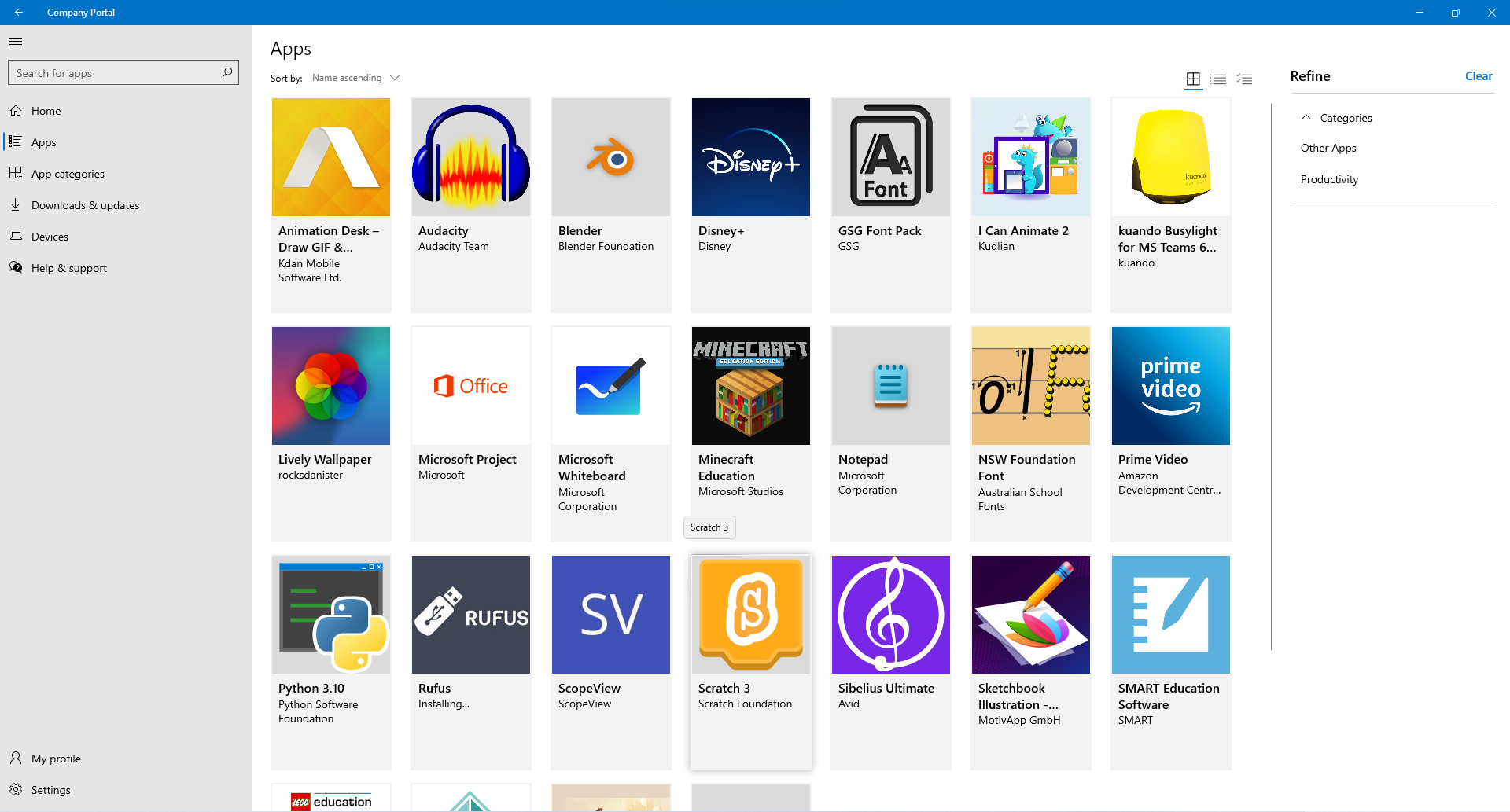
Task: Click the Avid publisher text
Action: [x=849, y=704]
